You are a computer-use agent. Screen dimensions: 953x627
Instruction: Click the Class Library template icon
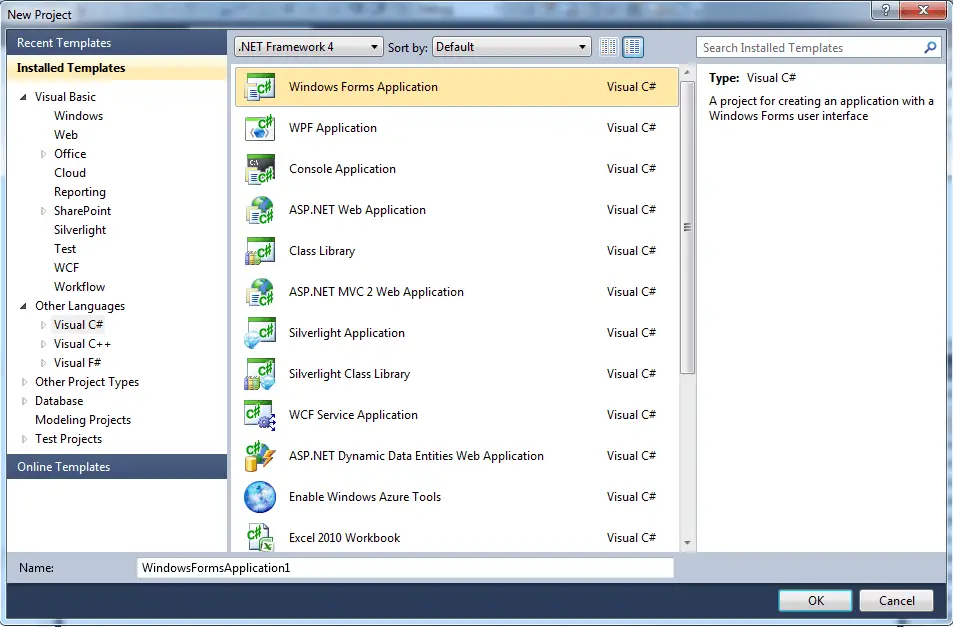pyautogui.click(x=260, y=251)
